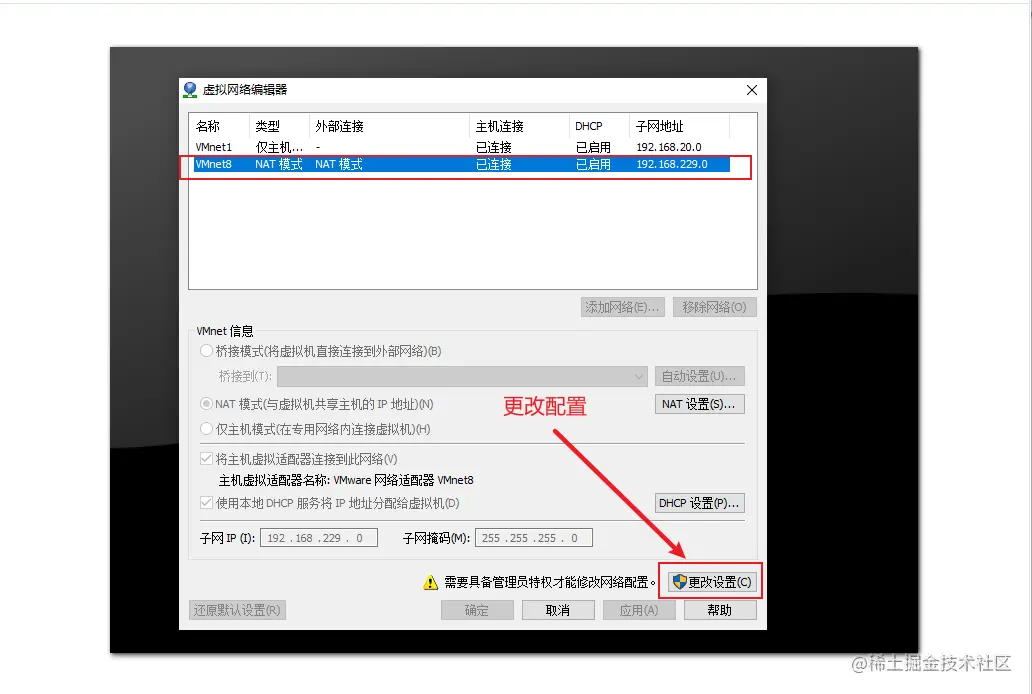Click the 帮助 button
This screenshot has width=1032, height=694.
click(x=719, y=610)
